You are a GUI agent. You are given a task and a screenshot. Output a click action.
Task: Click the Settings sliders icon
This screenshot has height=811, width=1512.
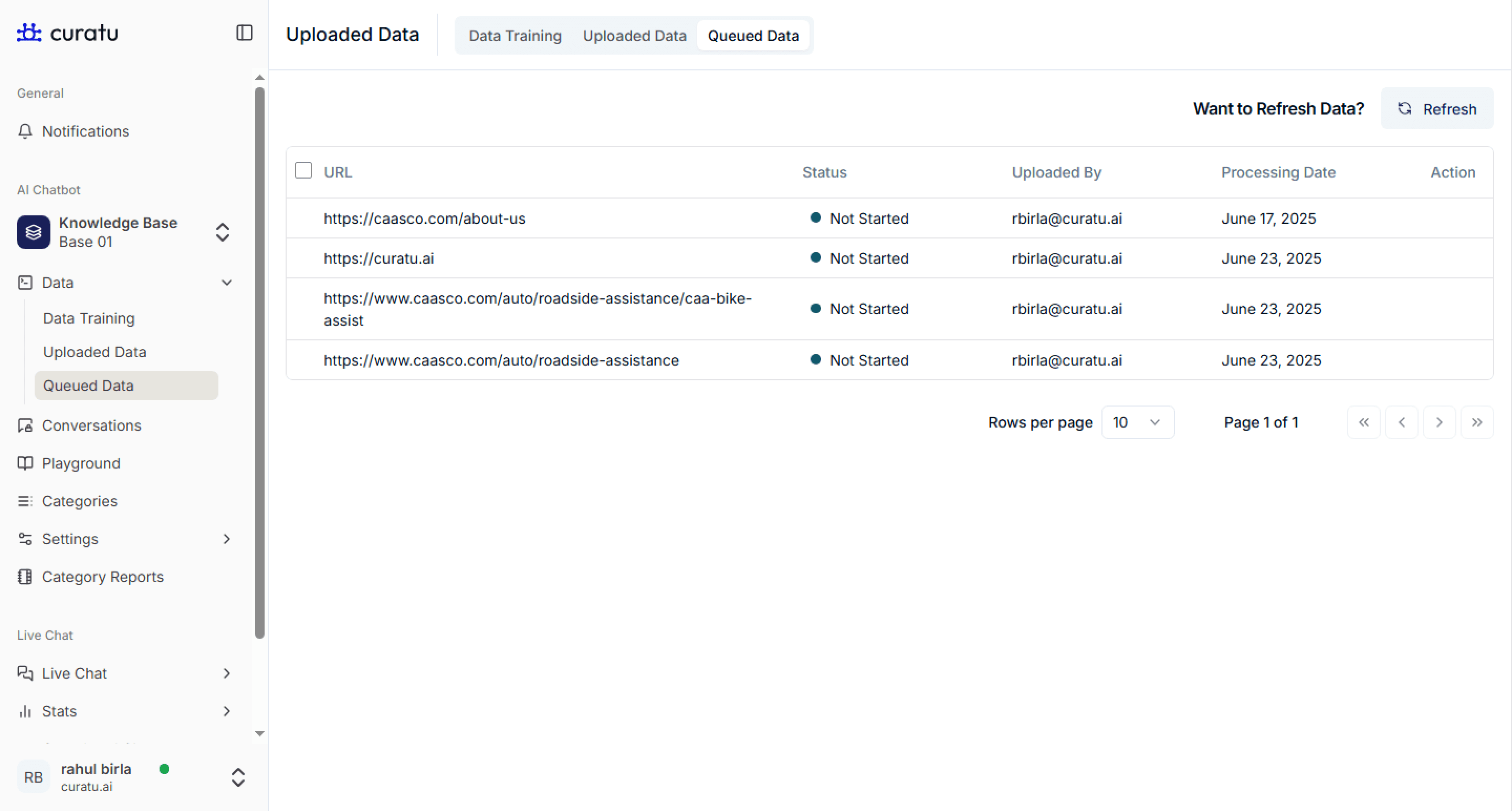click(x=25, y=539)
